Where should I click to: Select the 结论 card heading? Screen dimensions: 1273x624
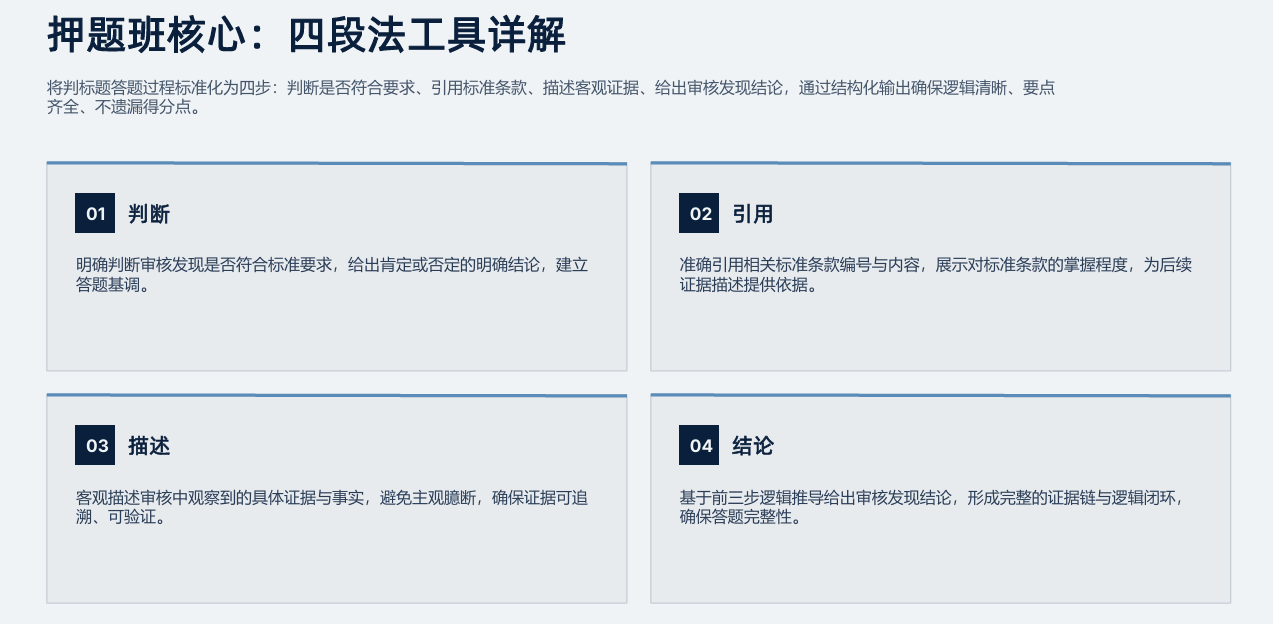753,446
